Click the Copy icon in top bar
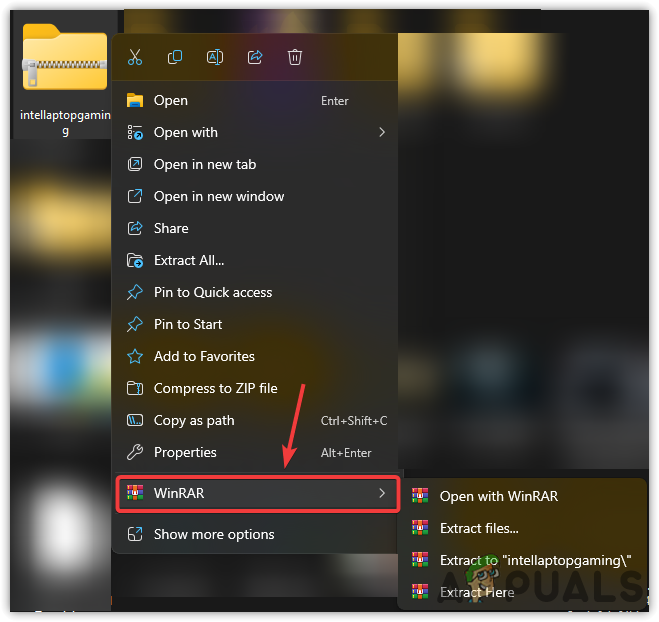Screen dimensions: 659x622 pyautogui.click(x=175, y=57)
